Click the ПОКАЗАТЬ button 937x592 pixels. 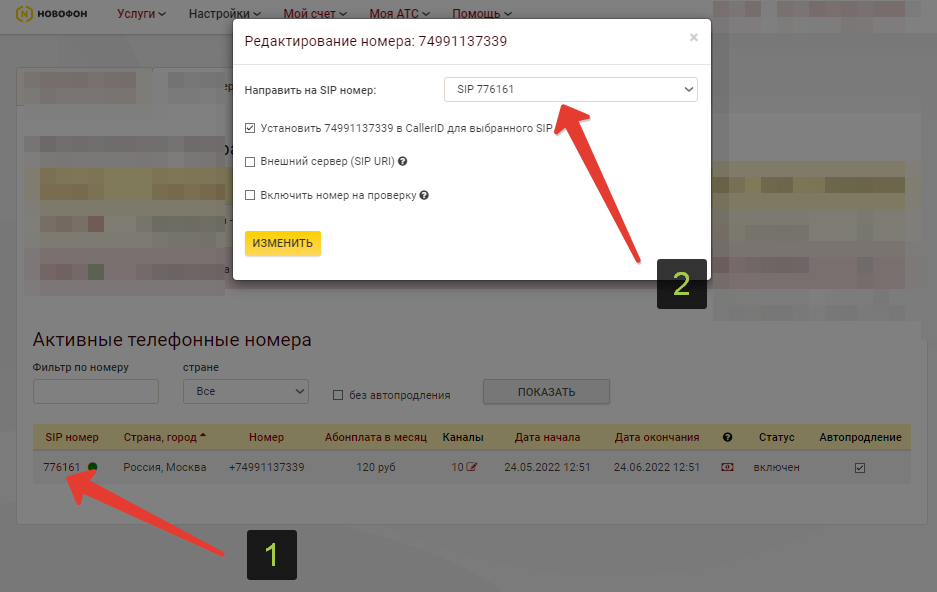[x=546, y=392]
